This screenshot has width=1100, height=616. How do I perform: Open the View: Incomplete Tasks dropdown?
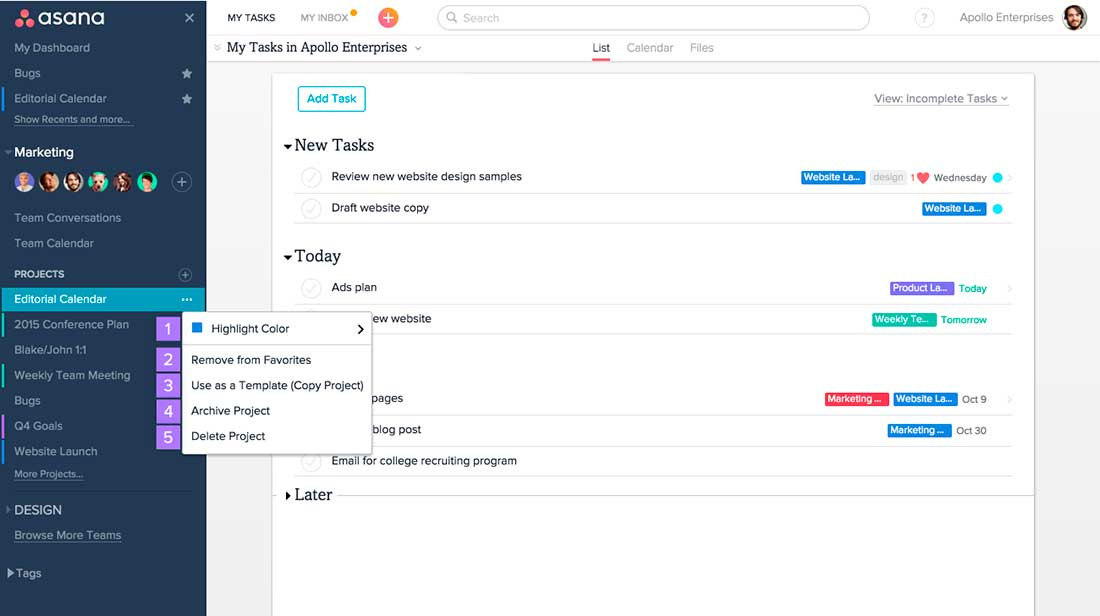(x=940, y=99)
